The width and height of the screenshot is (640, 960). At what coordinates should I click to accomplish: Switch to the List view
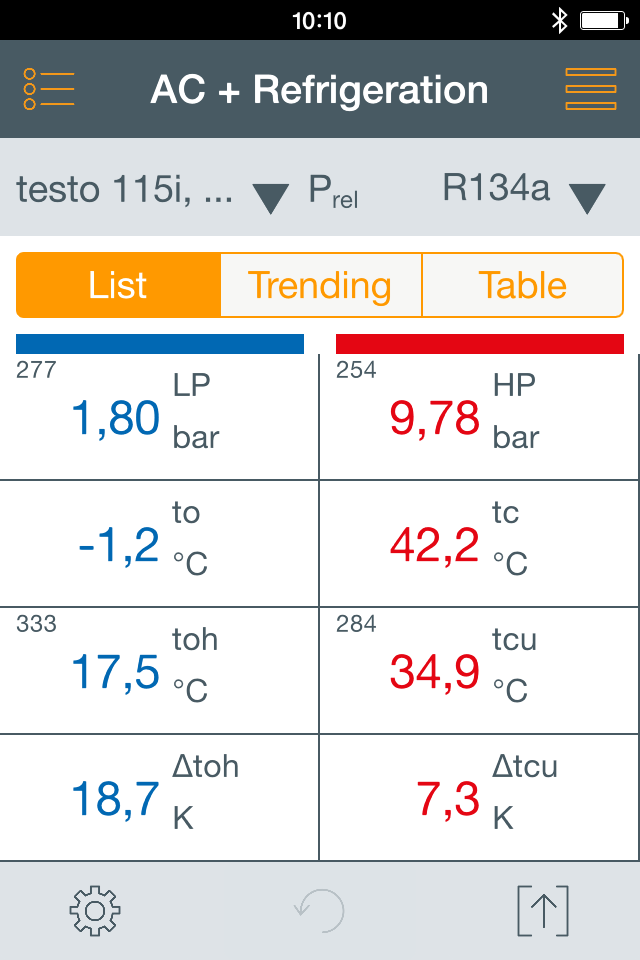(x=118, y=285)
